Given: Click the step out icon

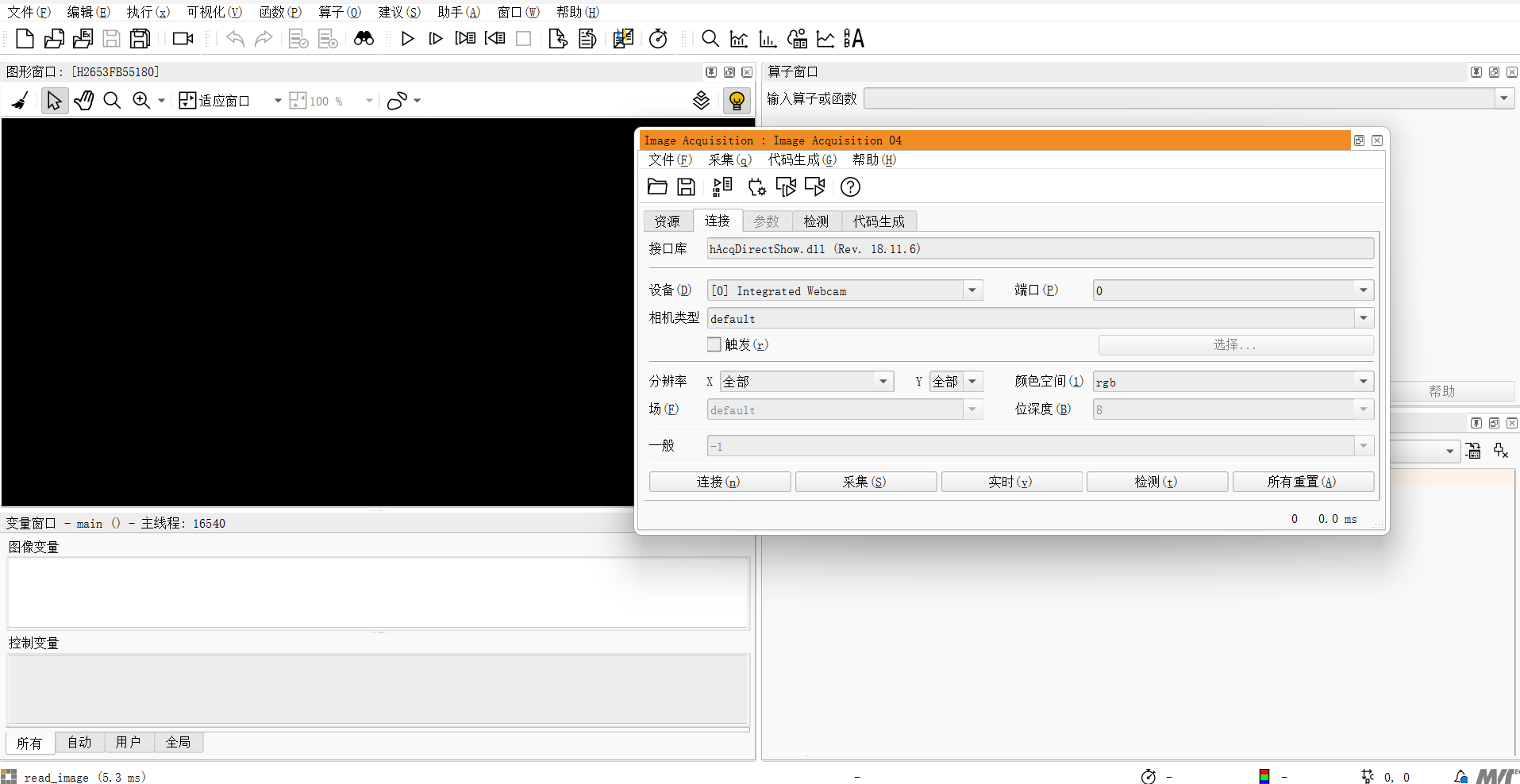Looking at the screenshot, I should 494,38.
